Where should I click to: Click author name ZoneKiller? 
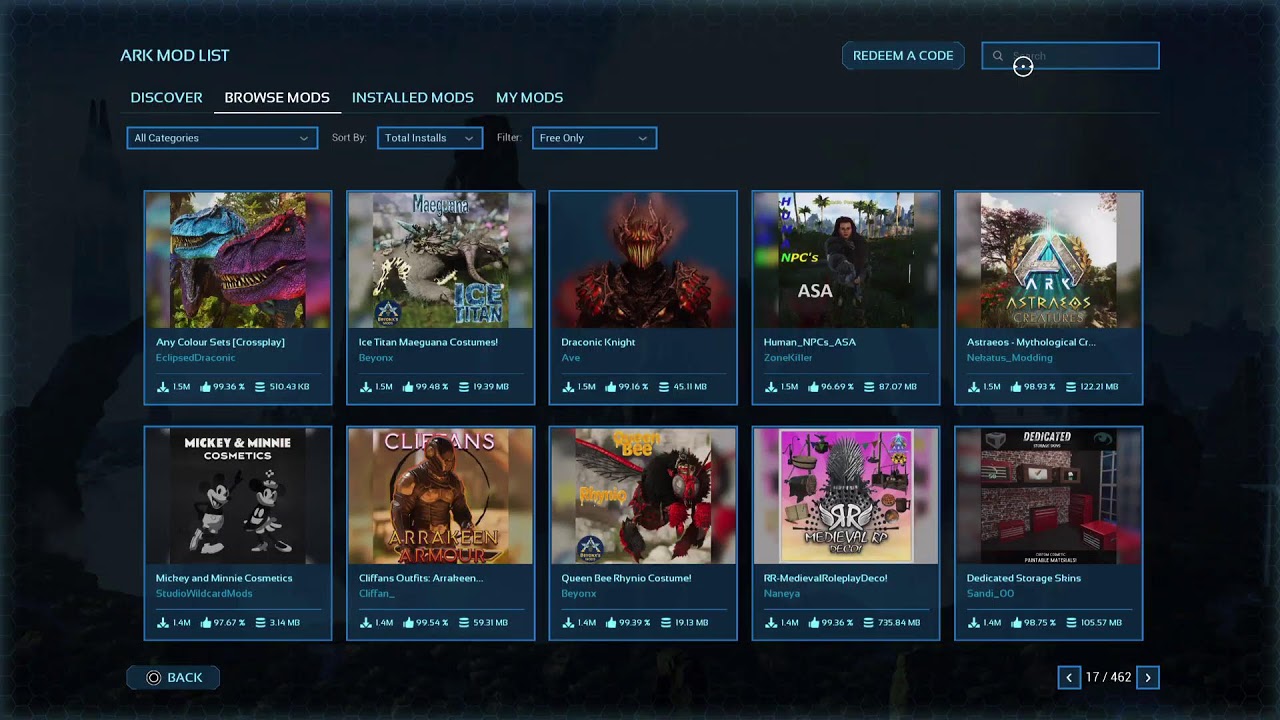[788, 358]
